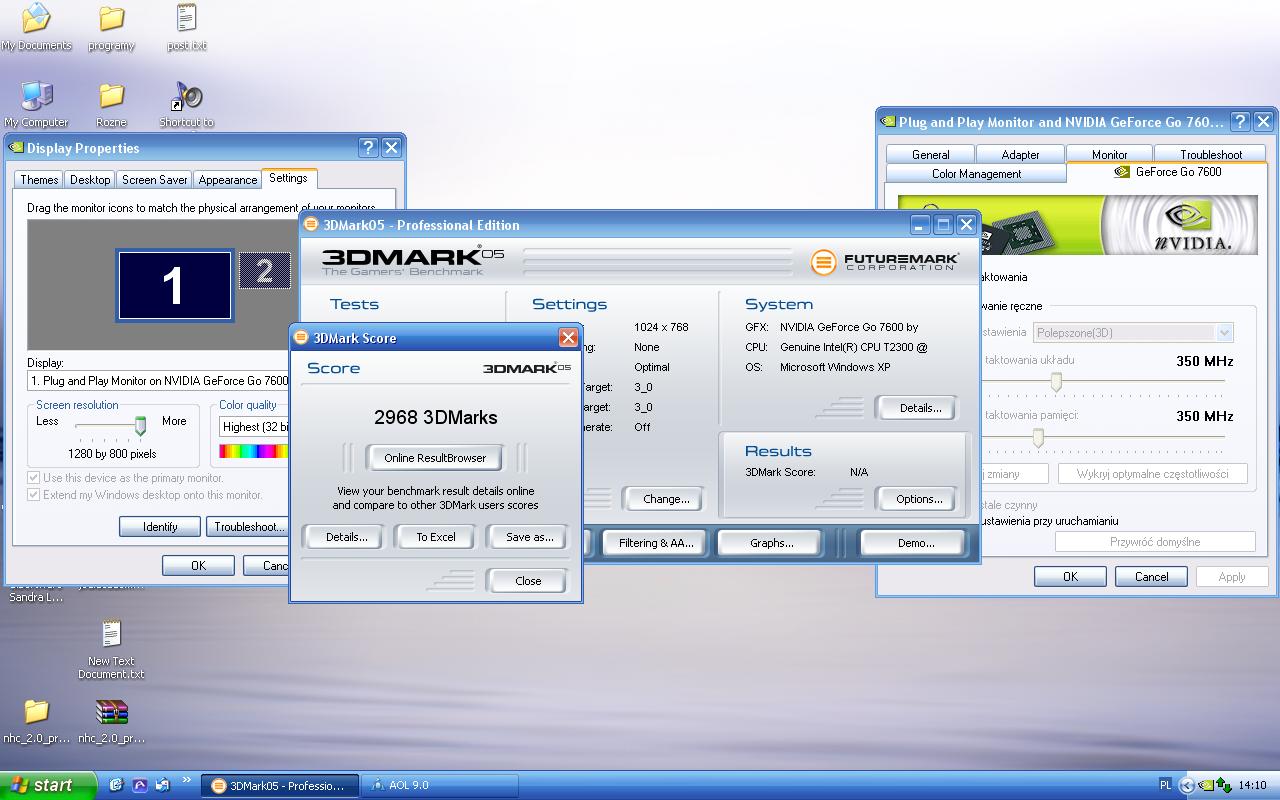This screenshot has width=1280, height=800.
Task: Open the nhc_2.0_pr WinRAR archive icon
Action: [x=111, y=721]
